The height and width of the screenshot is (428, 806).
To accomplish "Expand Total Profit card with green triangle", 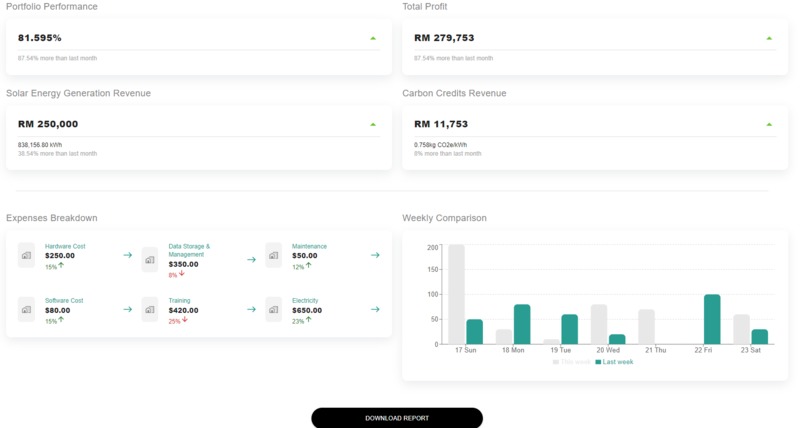I will click(x=770, y=38).
